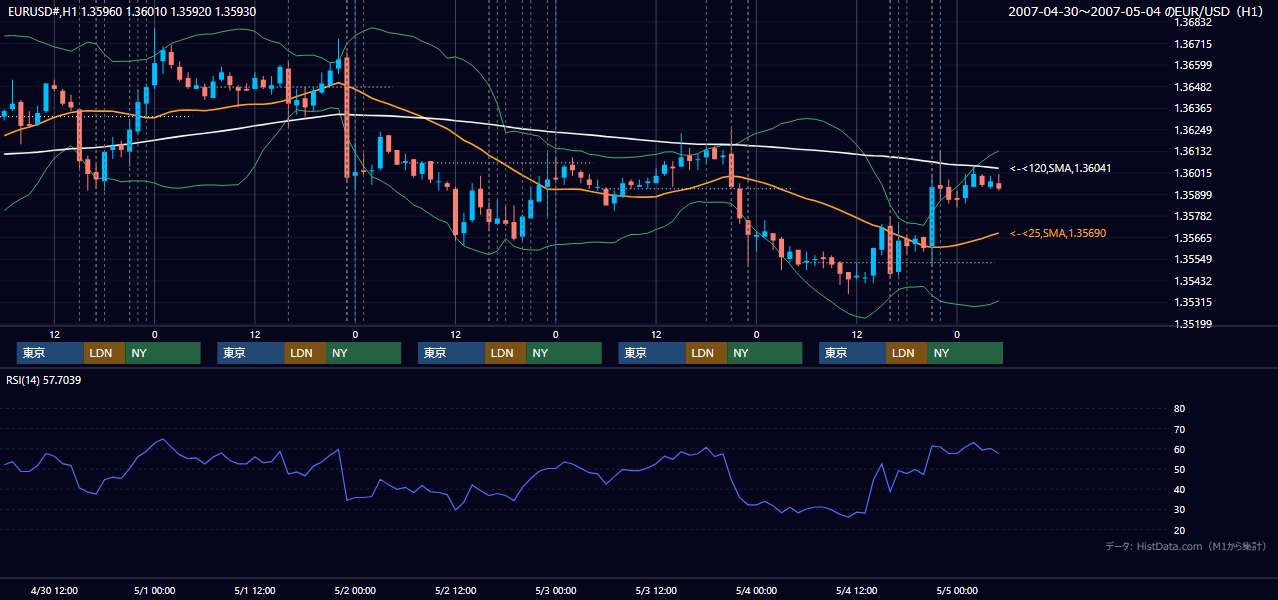
Task: Select the 5/4 00:00 time axis label
Action: (x=756, y=591)
